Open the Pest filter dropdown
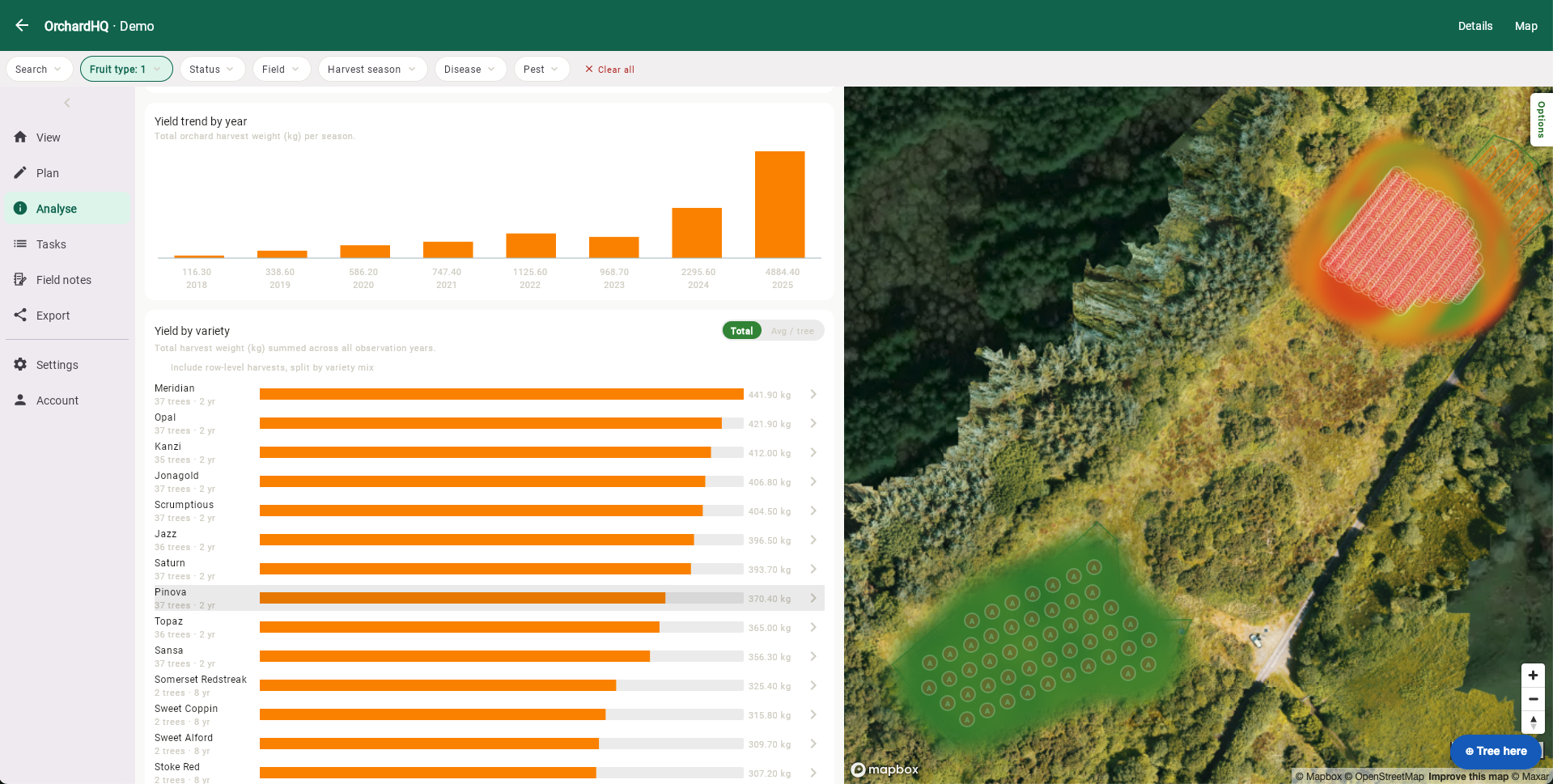 click(x=541, y=70)
